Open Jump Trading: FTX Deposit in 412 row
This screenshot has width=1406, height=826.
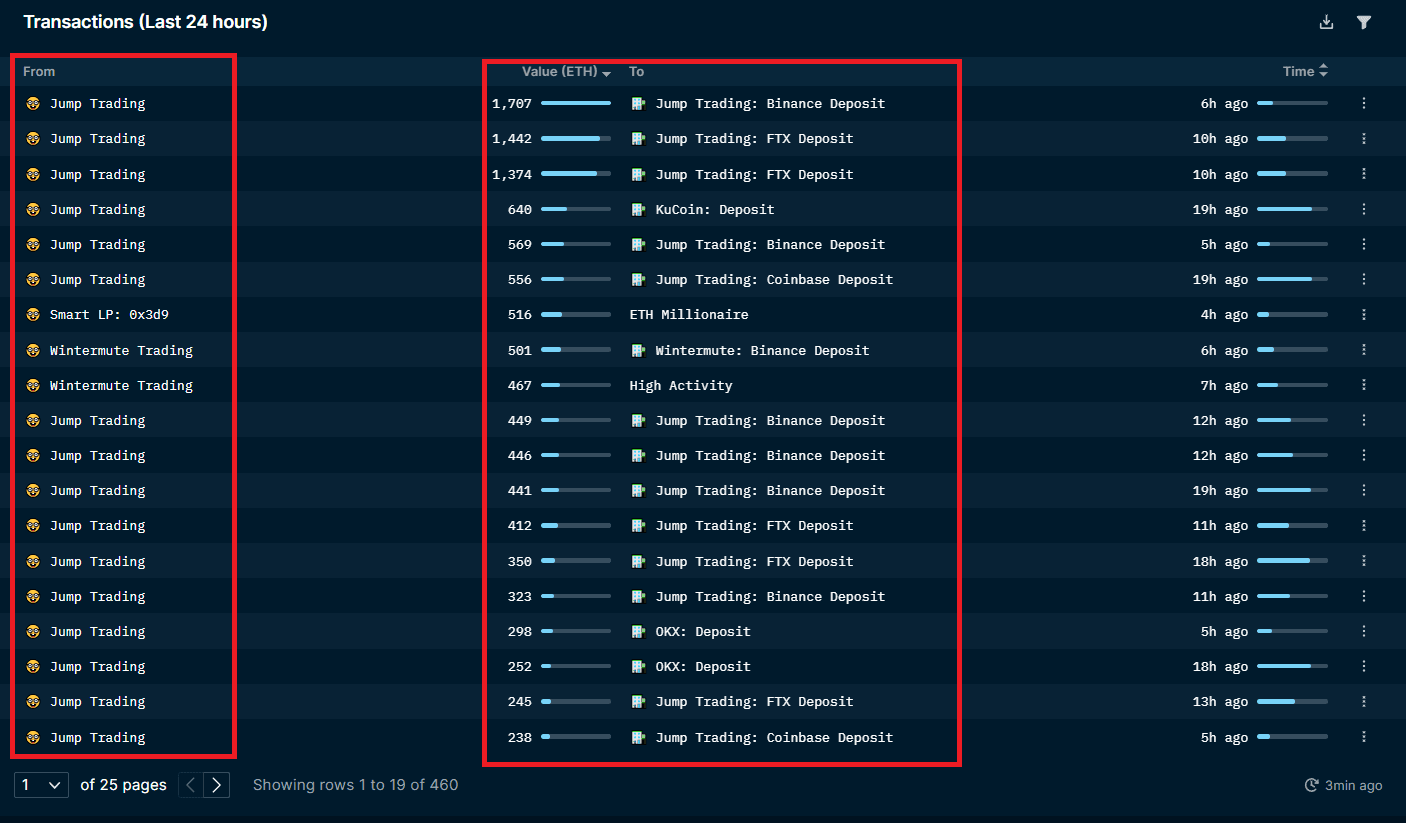(x=754, y=525)
